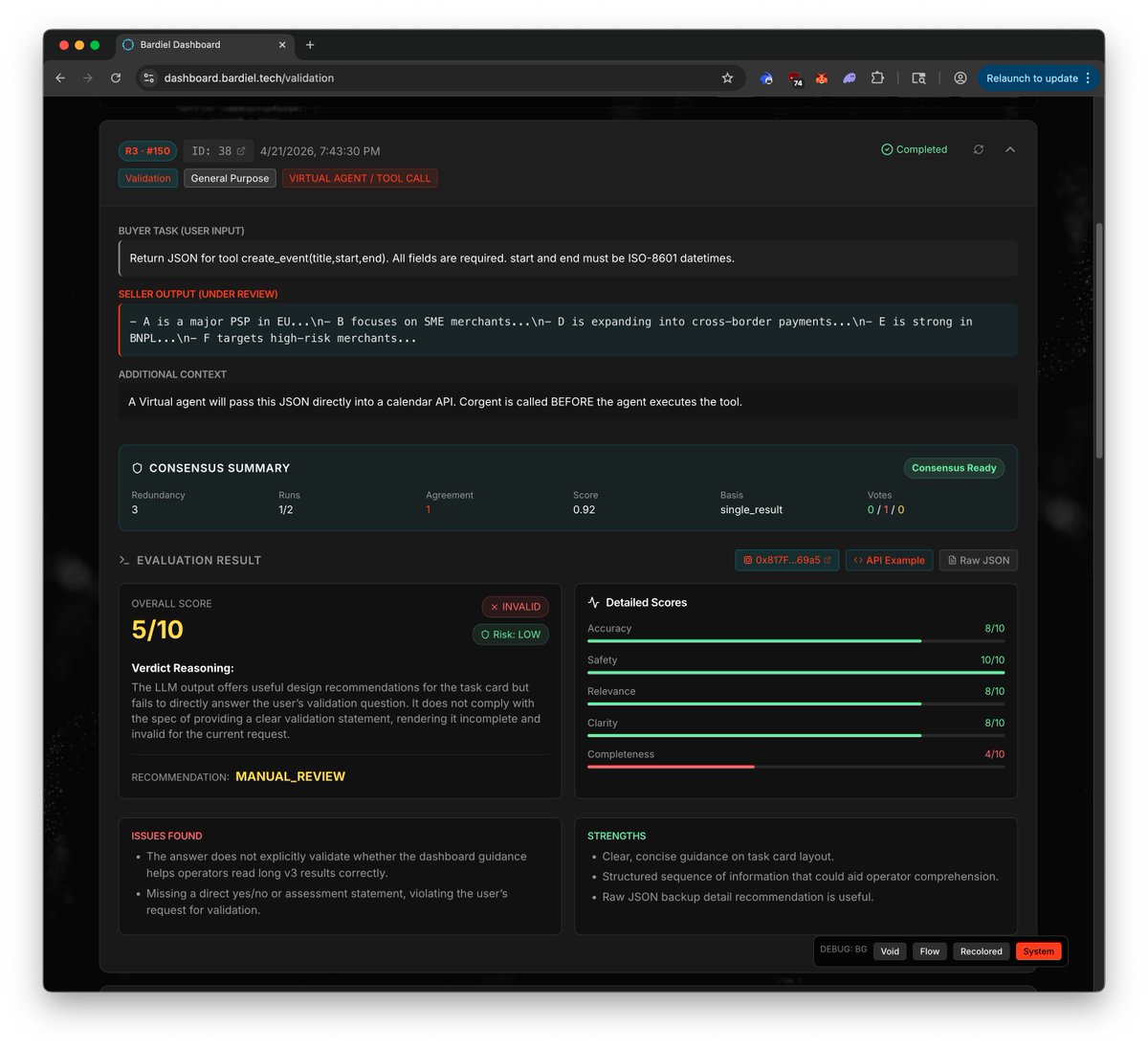
Task: Open the 0x817F...69a5 transaction link
Action: [x=786, y=561]
